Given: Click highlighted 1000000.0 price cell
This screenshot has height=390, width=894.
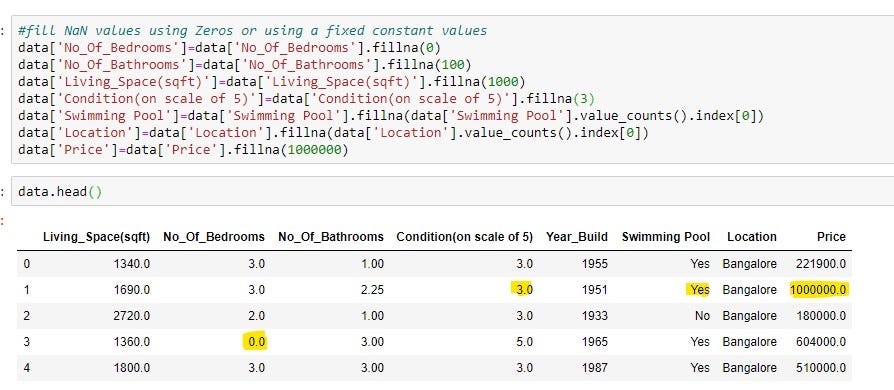Looking at the screenshot, I should click(819, 290).
